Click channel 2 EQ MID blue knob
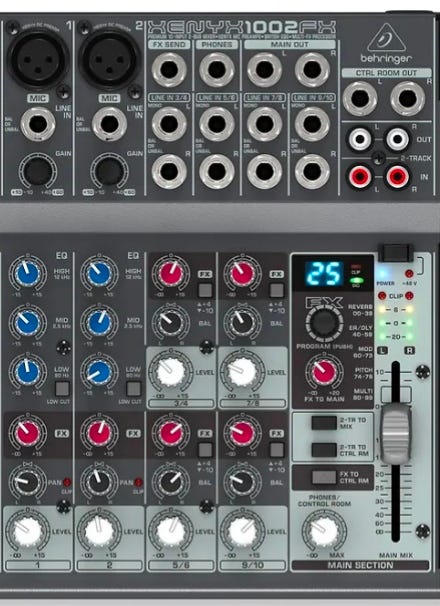Viewport: 440px width, 606px height. [x=99, y=323]
